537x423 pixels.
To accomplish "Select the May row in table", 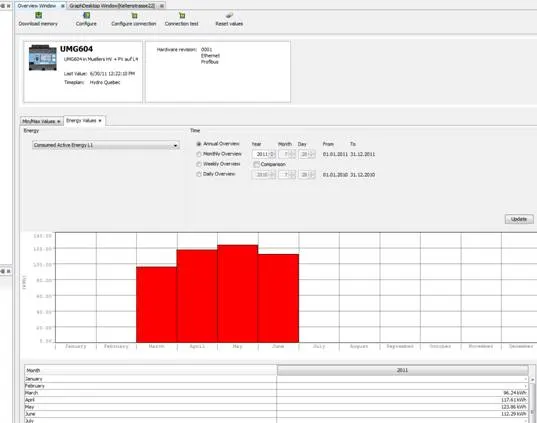I will [276, 407].
